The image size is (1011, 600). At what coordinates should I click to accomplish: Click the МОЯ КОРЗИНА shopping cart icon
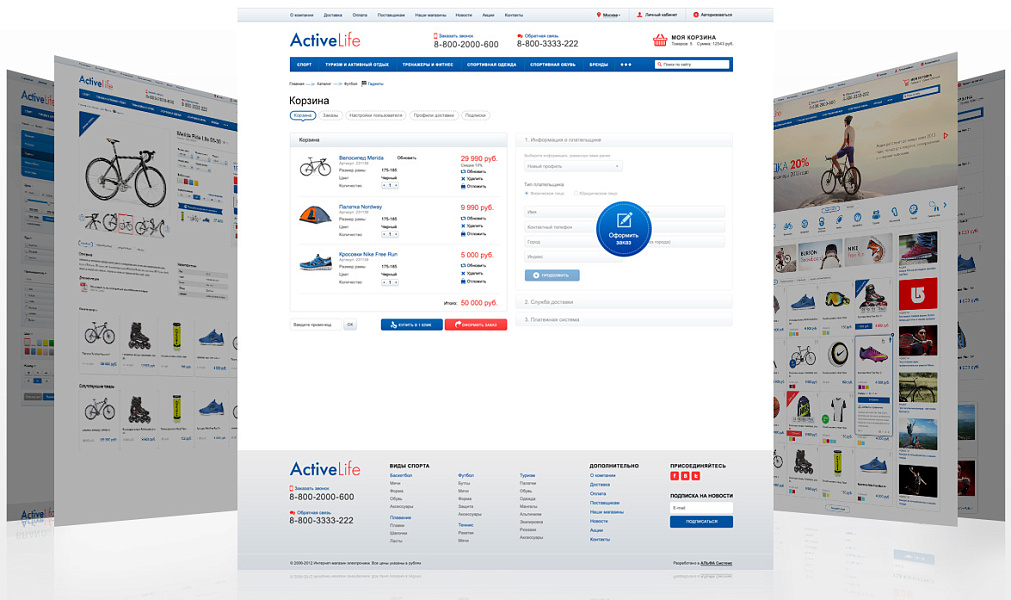pyautogui.click(x=659, y=39)
